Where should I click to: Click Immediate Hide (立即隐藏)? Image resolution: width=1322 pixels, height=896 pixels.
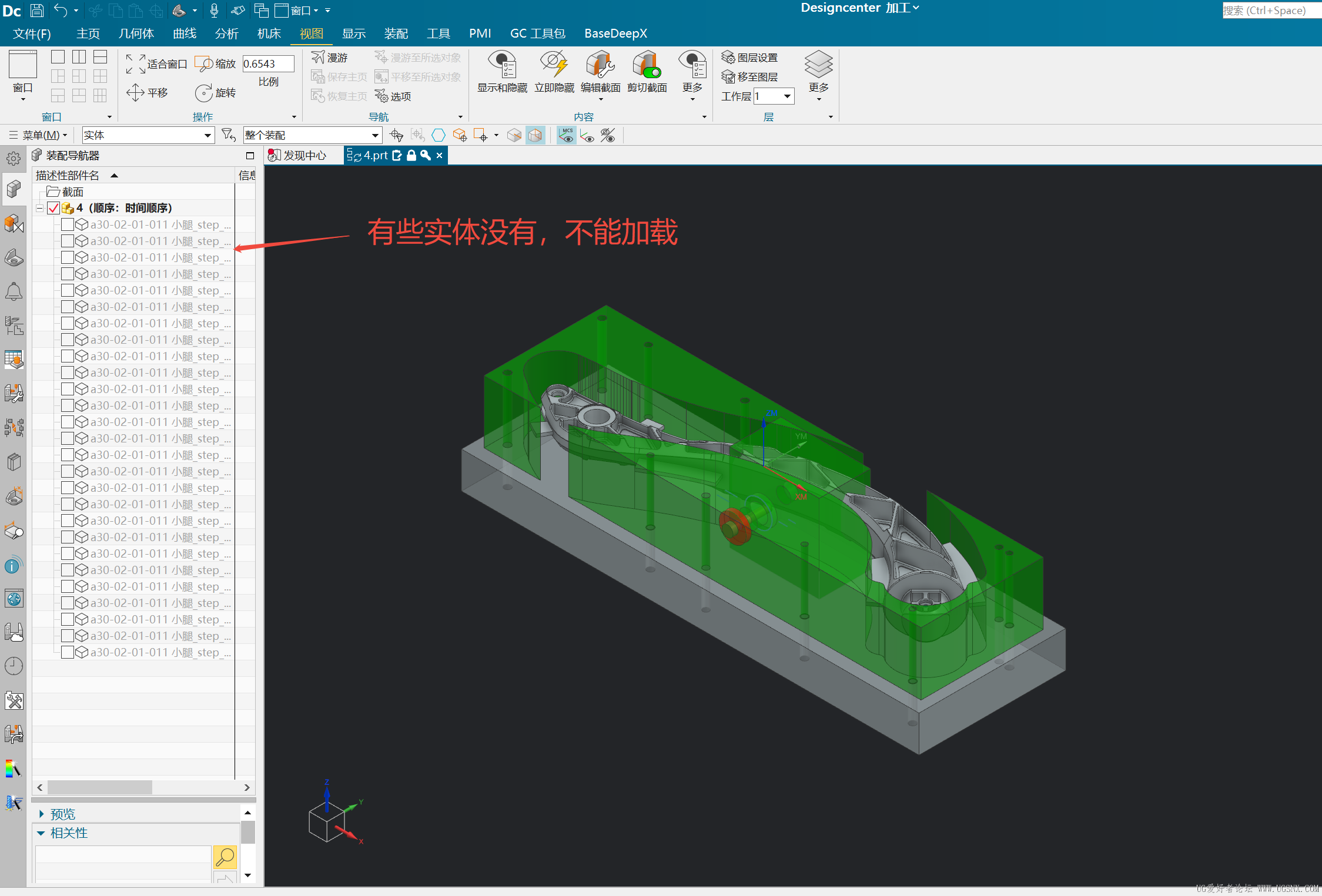coord(554,72)
